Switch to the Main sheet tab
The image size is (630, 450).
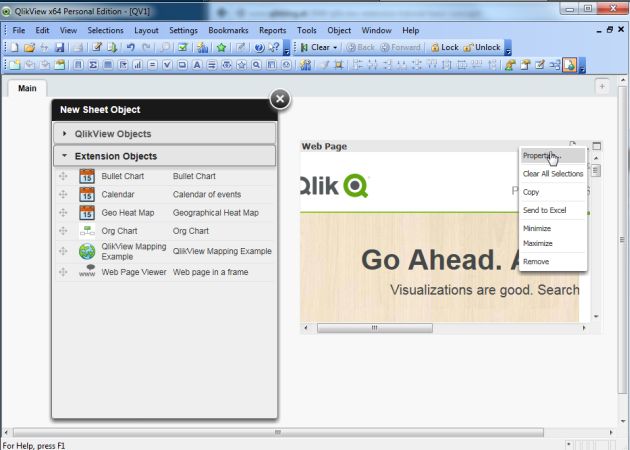pyautogui.click(x=27, y=88)
